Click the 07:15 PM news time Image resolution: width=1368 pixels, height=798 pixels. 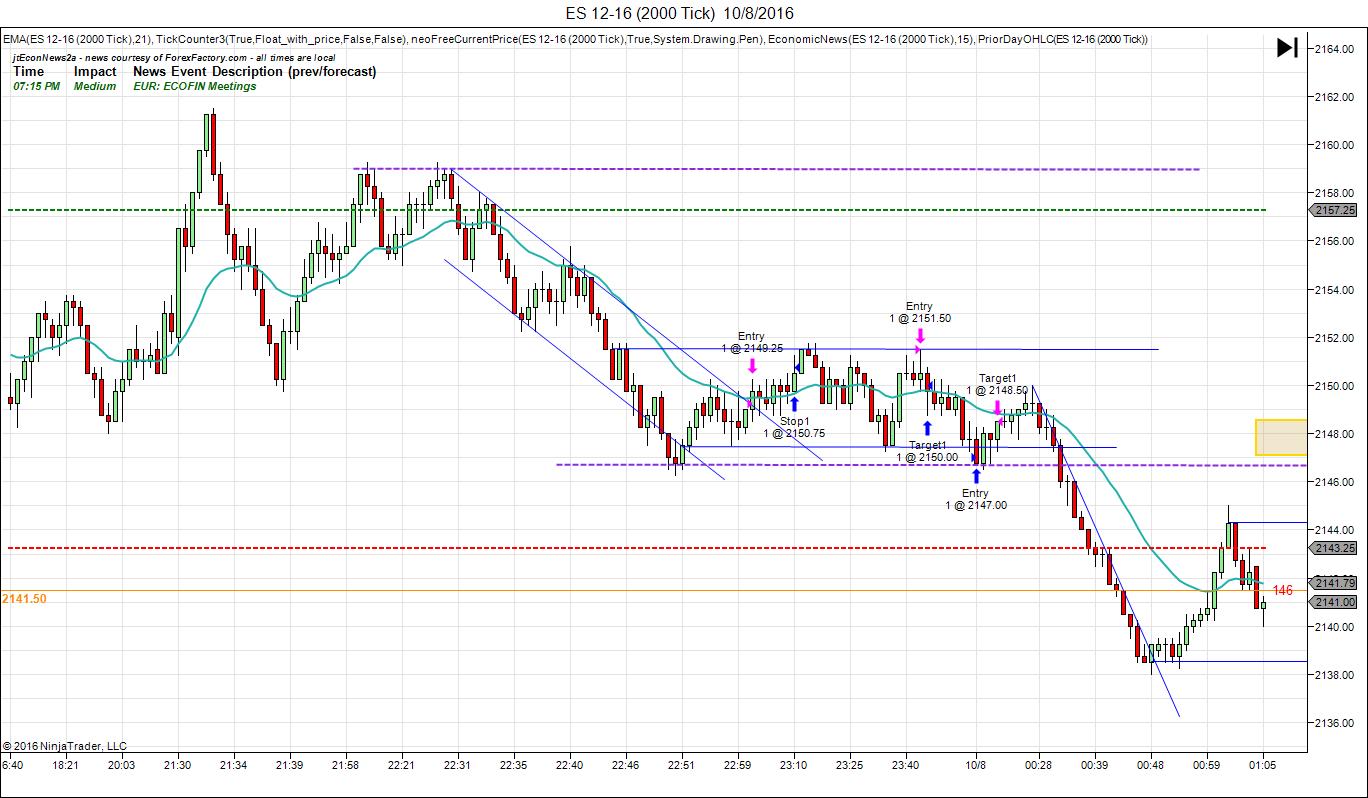click(x=36, y=86)
